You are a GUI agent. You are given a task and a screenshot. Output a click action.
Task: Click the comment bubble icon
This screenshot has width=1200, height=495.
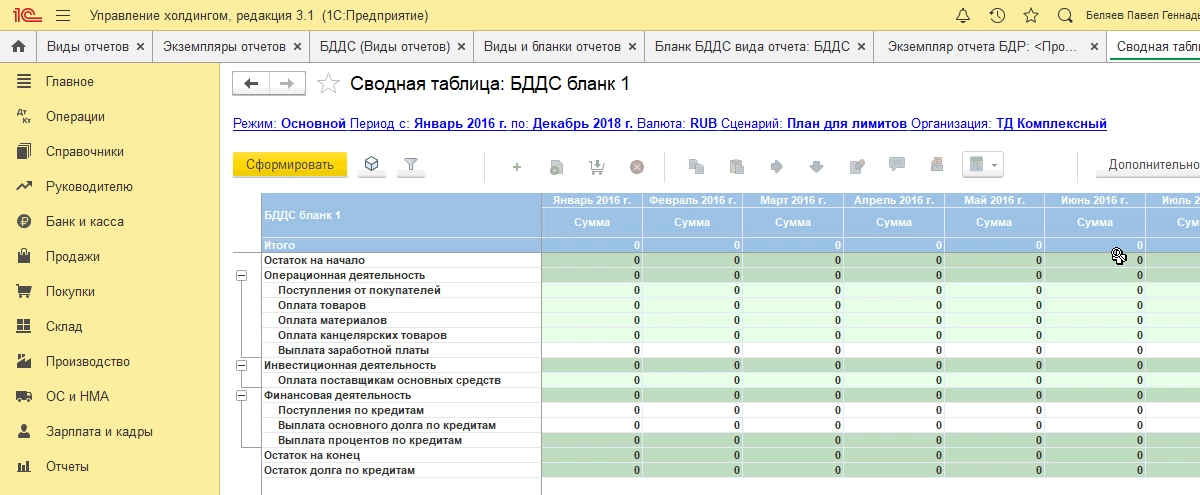(897, 165)
